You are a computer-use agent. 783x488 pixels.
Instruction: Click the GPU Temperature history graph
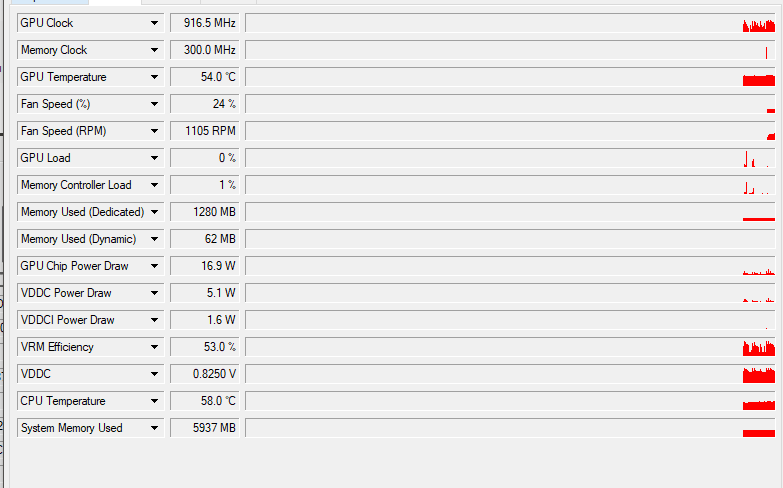click(x=510, y=77)
